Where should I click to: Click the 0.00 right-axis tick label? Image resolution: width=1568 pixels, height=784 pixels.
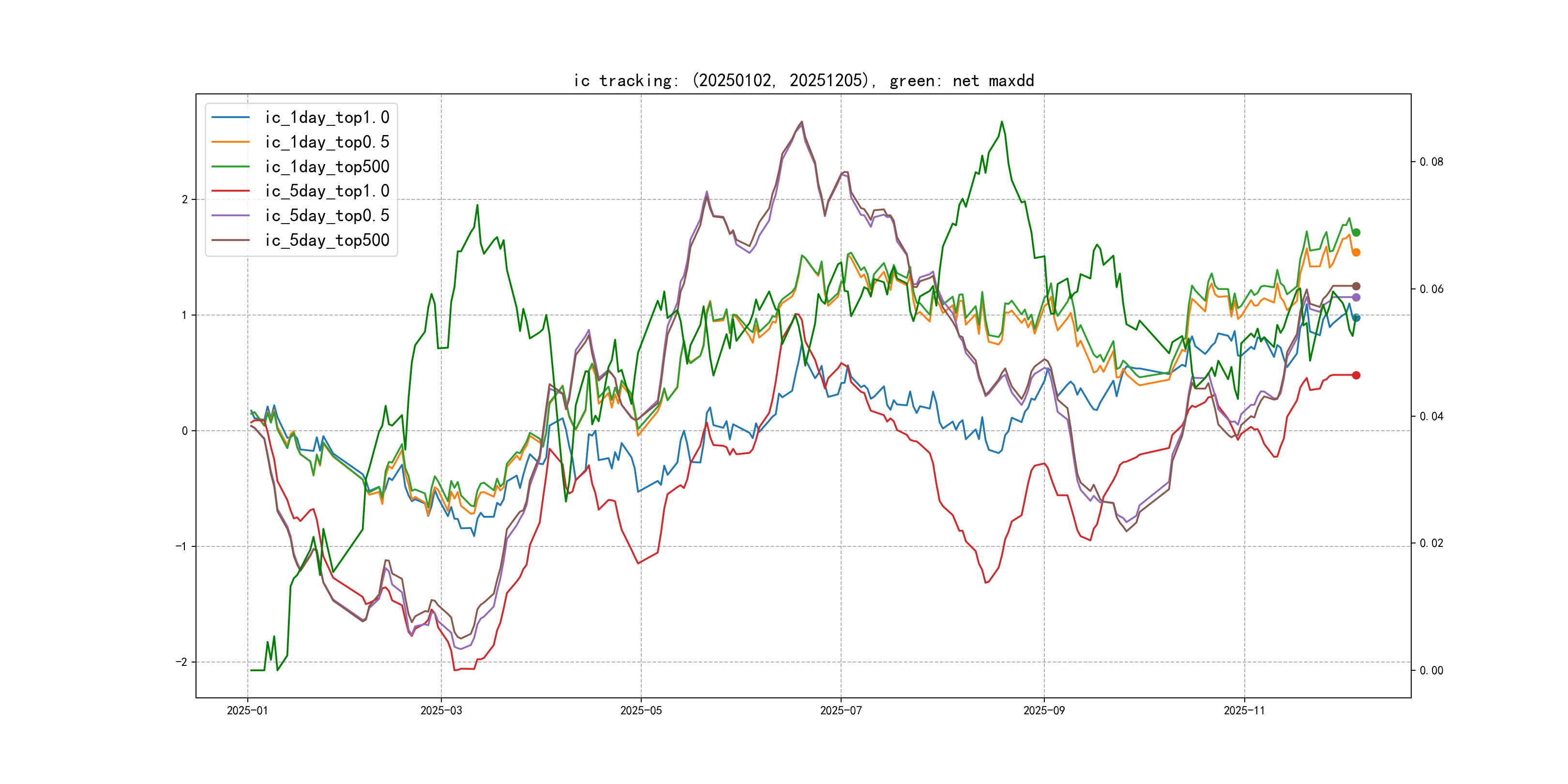pos(1431,671)
